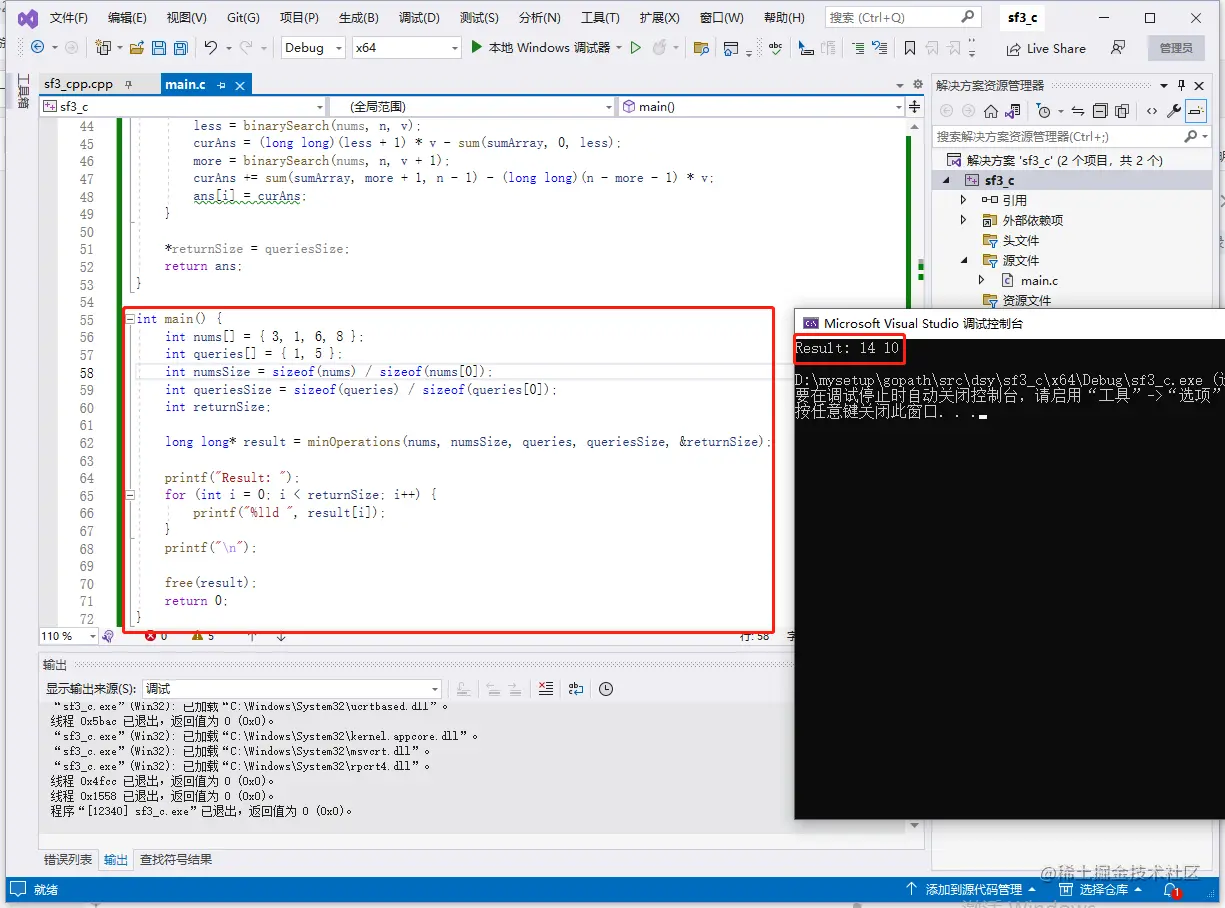1225x908 pixels.
Task: Collapse the main function fold marker
Action: point(129,319)
